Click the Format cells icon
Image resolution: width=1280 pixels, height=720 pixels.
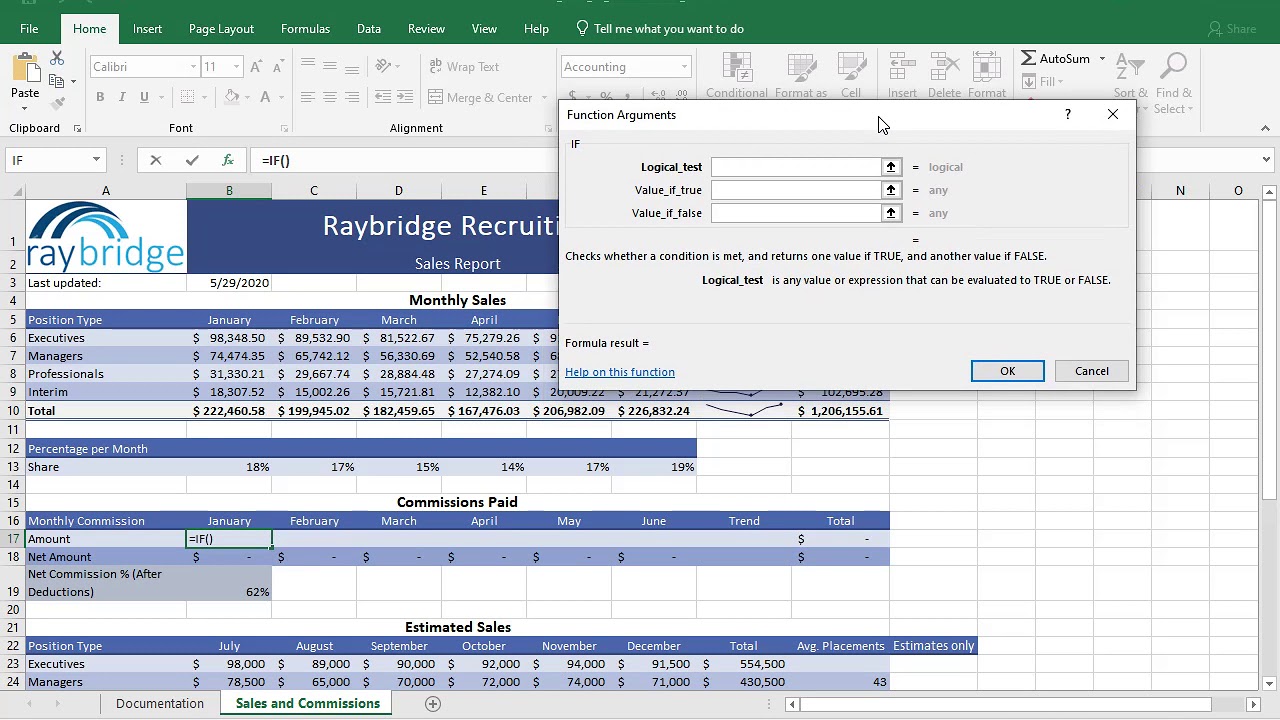pyautogui.click(x=986, y=68)
